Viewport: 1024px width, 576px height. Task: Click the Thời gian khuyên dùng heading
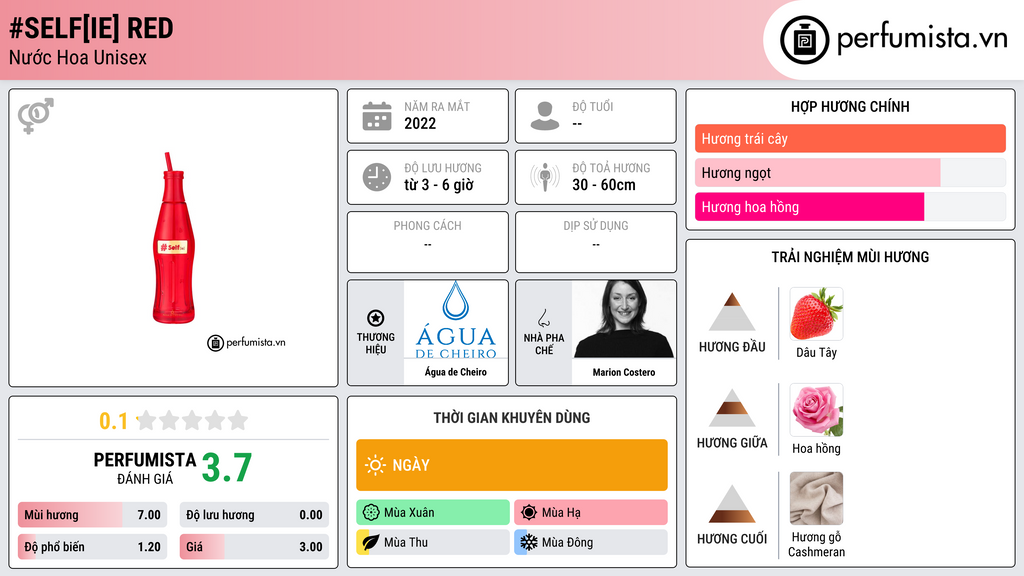512,417
